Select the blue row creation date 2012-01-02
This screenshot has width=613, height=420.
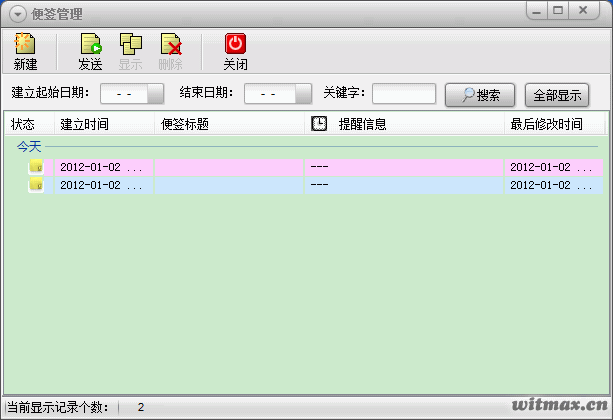click(x=103, y=185)
